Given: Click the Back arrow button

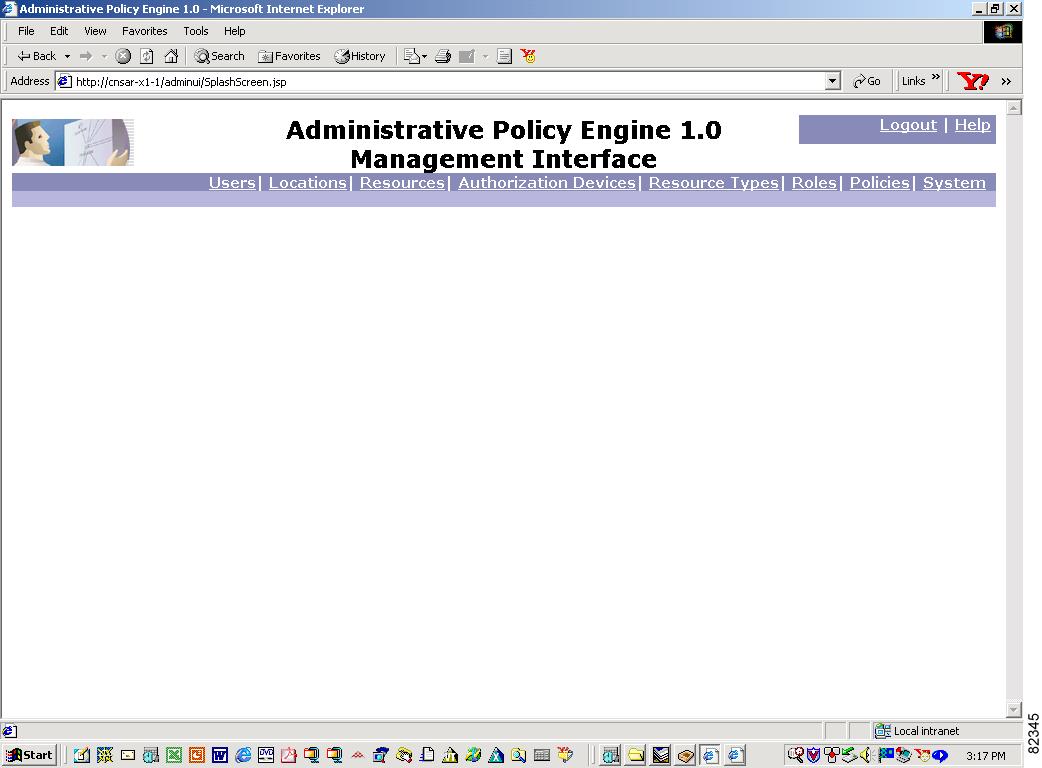Looking at the screenshot, I should pyautogui.click(x=37, y=56).
